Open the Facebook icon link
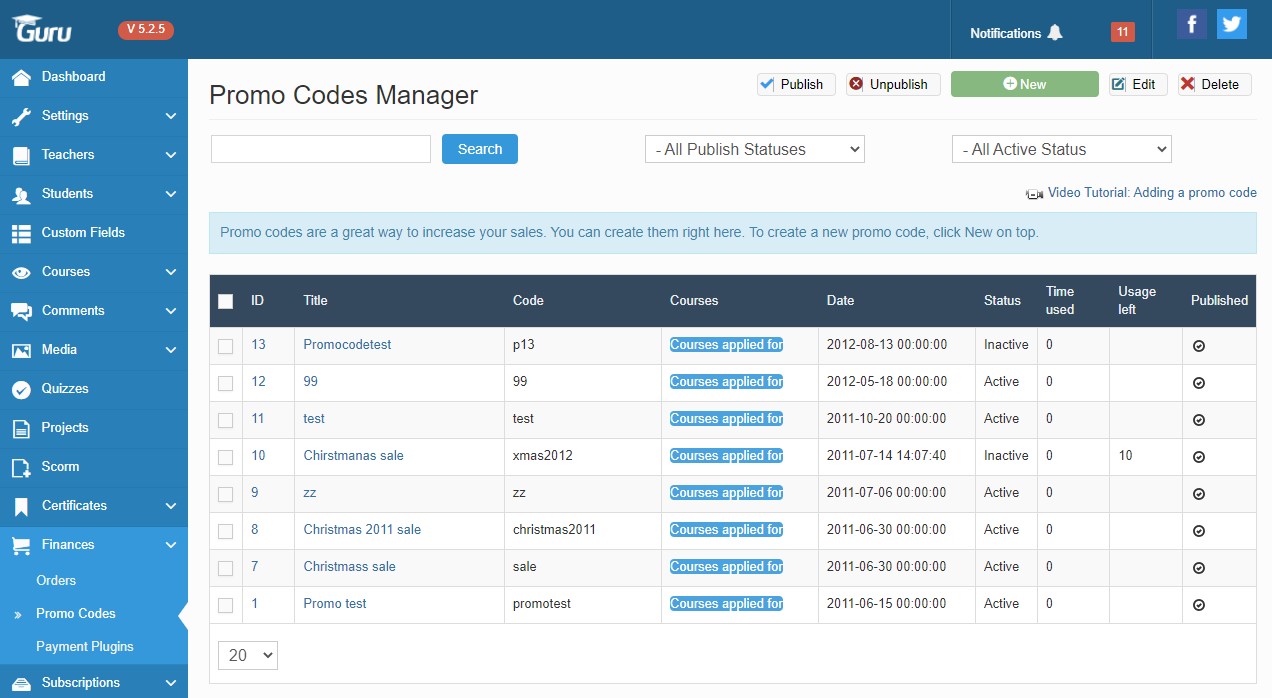The height and width of the screenshot is (698, 1272). (1191, 24)
